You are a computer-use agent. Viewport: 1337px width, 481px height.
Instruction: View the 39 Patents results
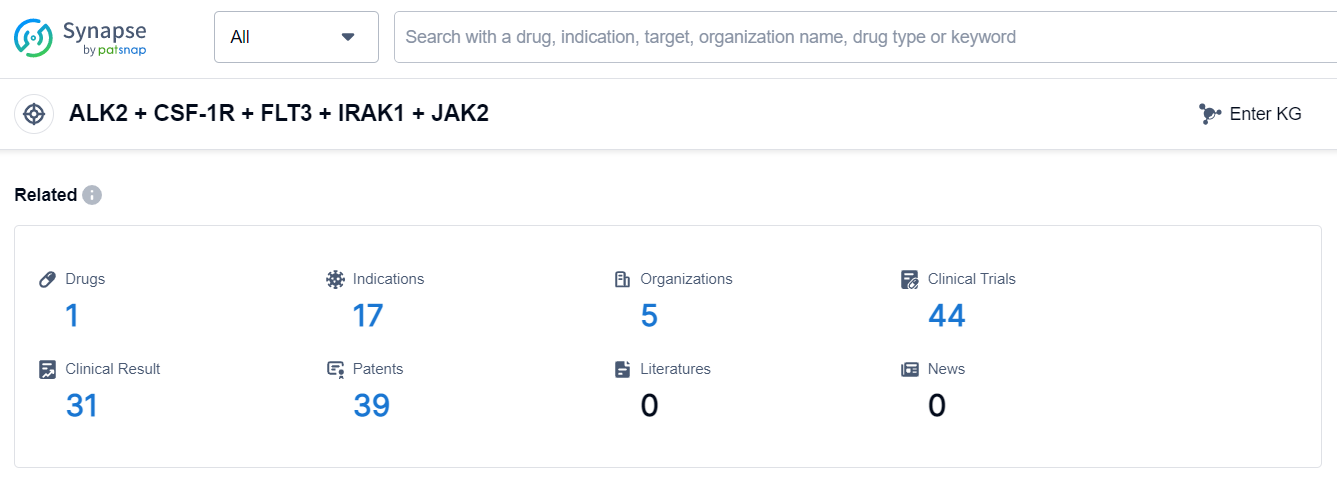[371, 405]
